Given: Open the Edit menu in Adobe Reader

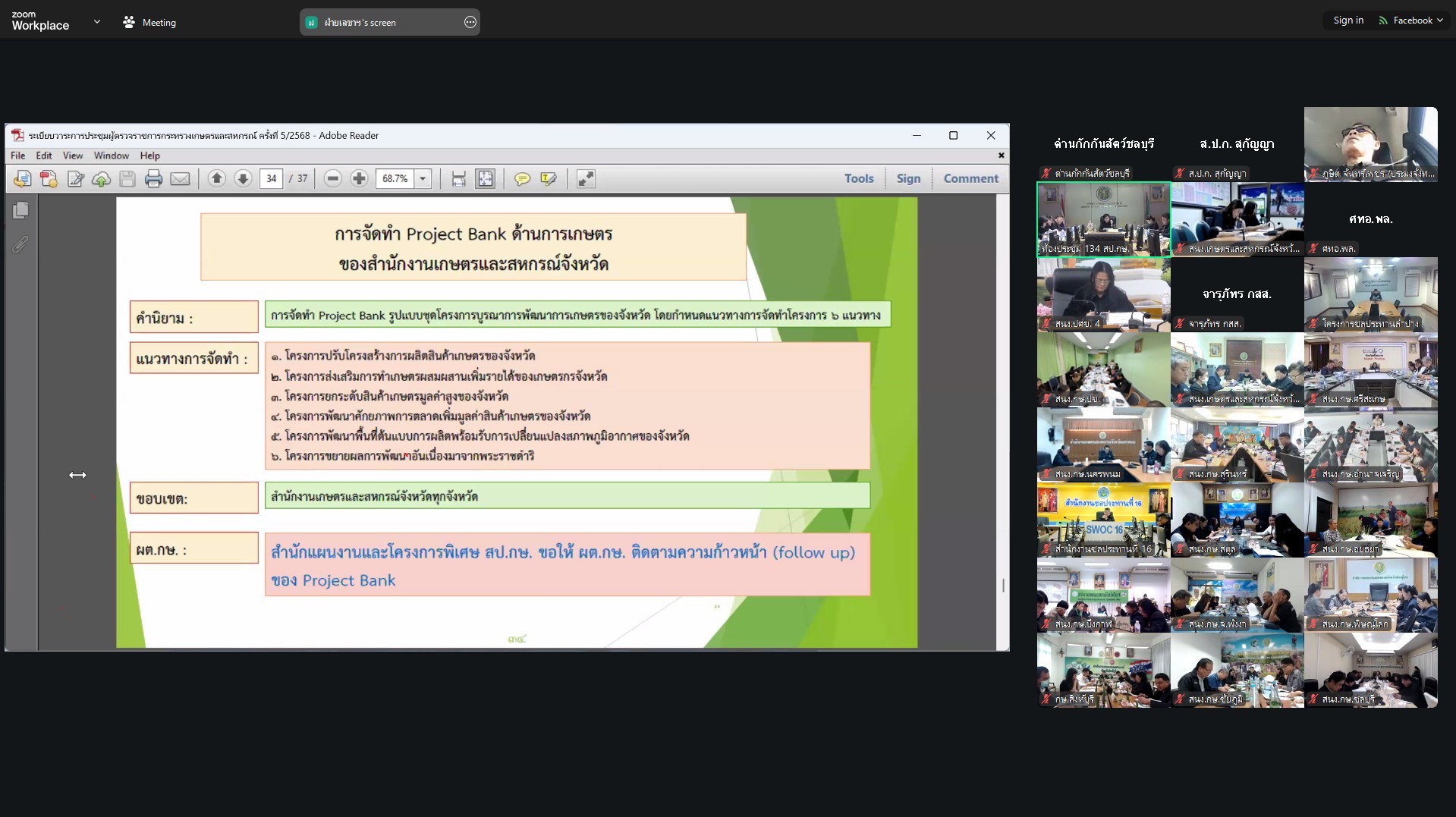Looking at the screenshot, I should pyautogui.click(x=43, y=156).
